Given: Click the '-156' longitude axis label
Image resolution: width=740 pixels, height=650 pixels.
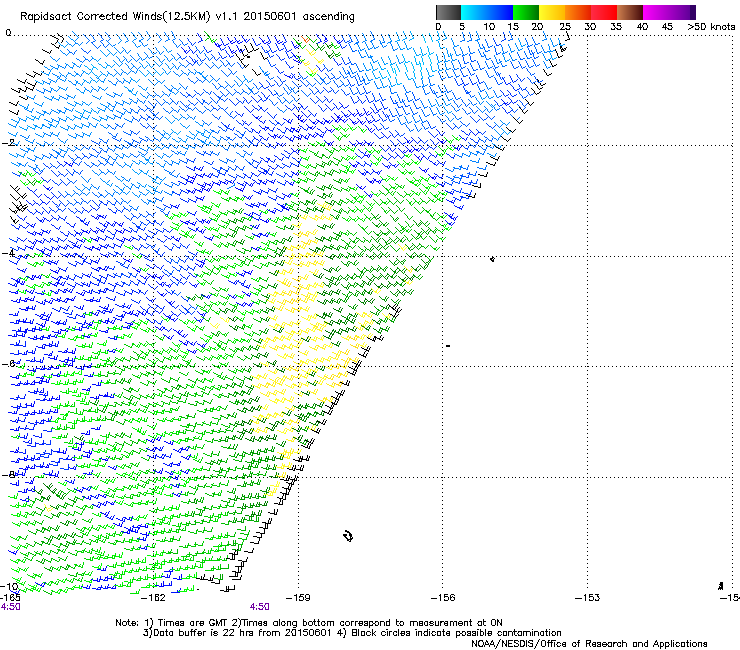Looking at the screenshot, I should (x=443, y=598).
